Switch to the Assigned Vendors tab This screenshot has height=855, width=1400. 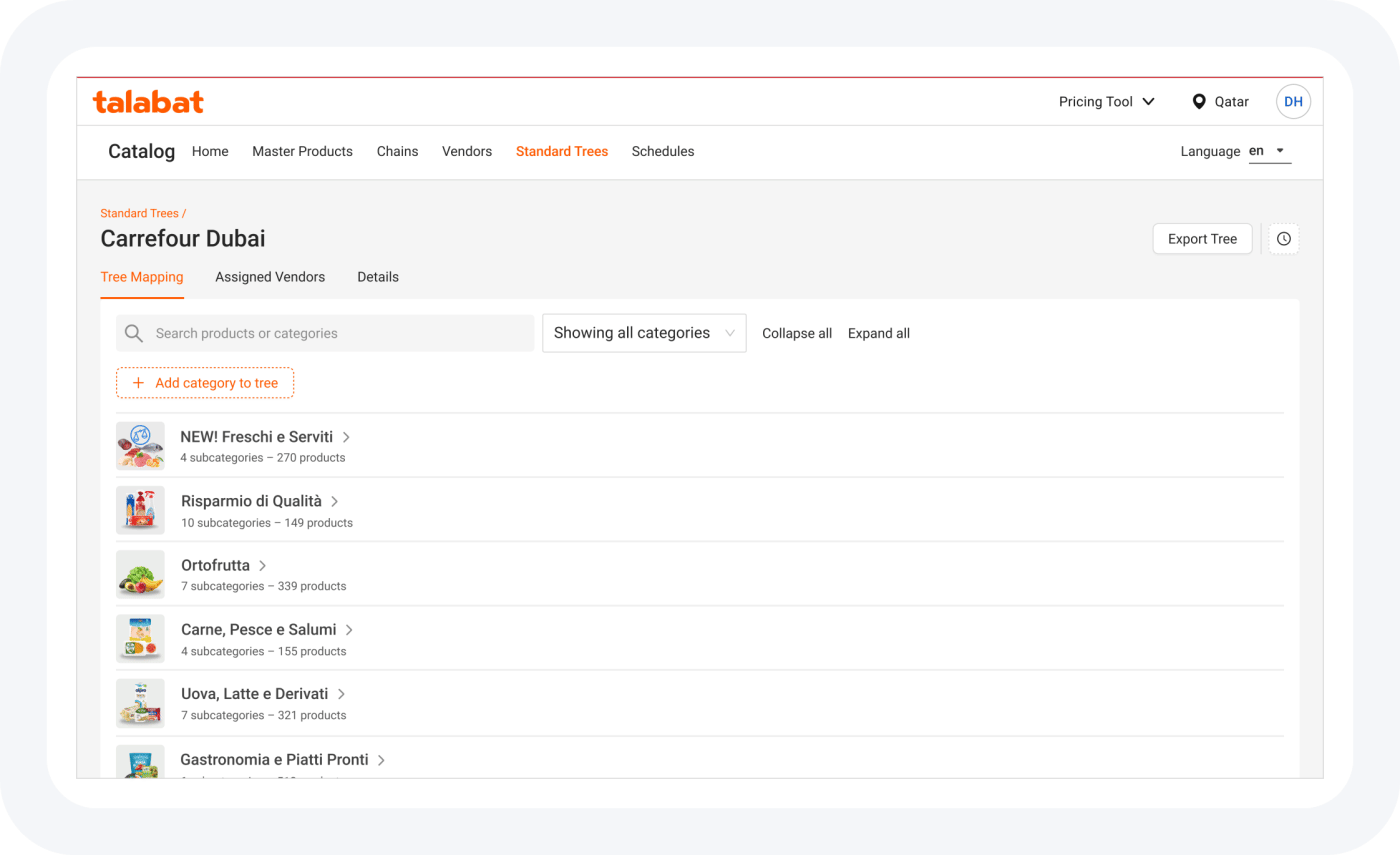(x=270, y=277)
